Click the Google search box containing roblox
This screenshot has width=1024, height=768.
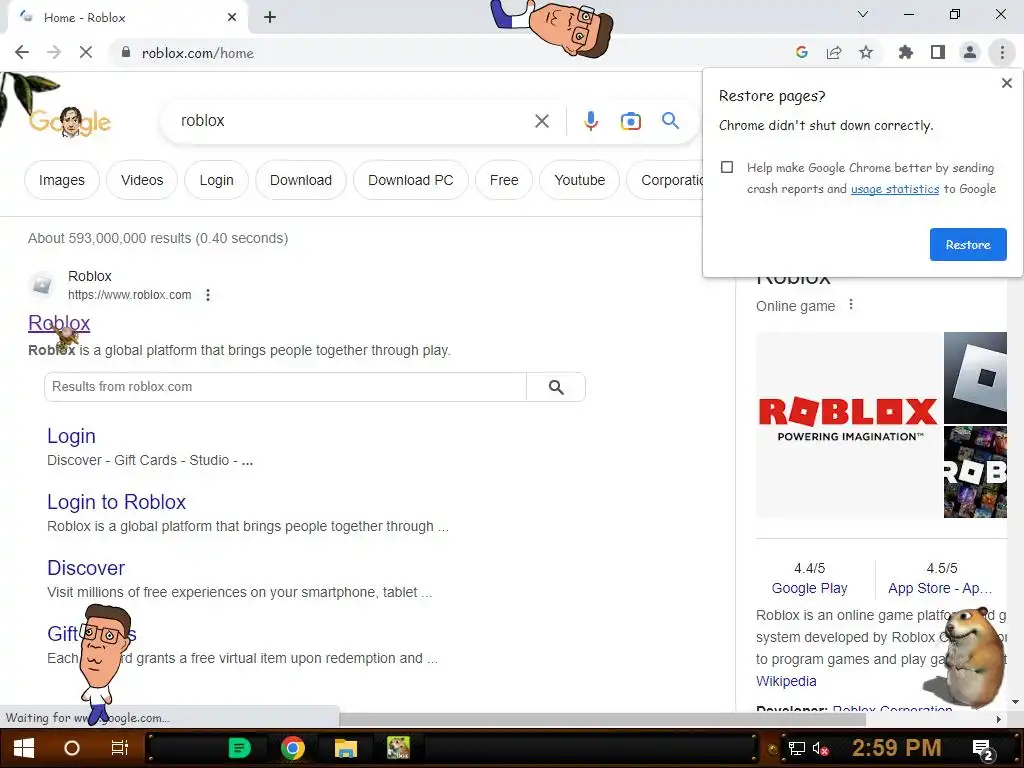coord(353,121)
